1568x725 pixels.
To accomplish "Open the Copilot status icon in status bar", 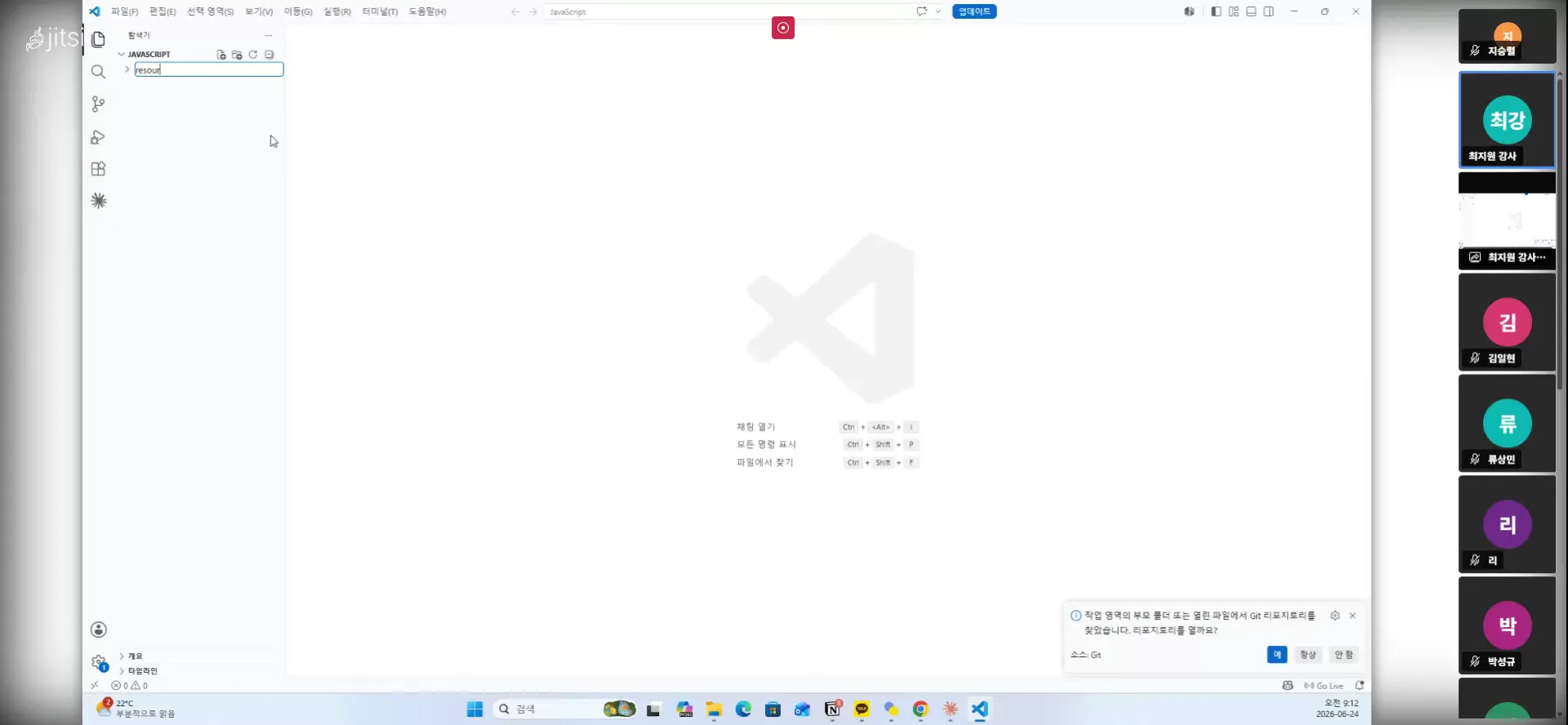I will point(1288,686).
